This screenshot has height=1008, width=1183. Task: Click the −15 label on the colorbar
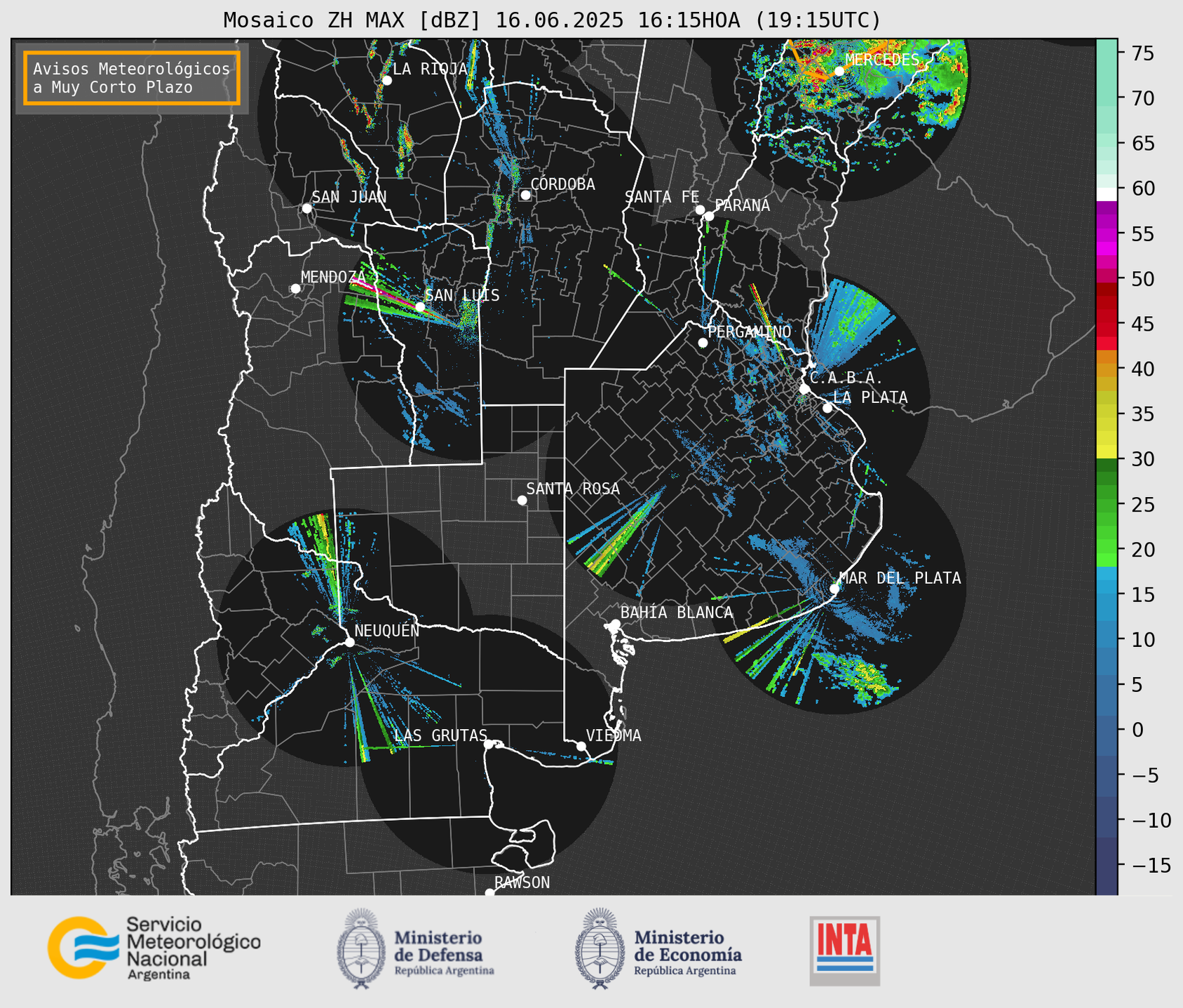point(1151,865)
